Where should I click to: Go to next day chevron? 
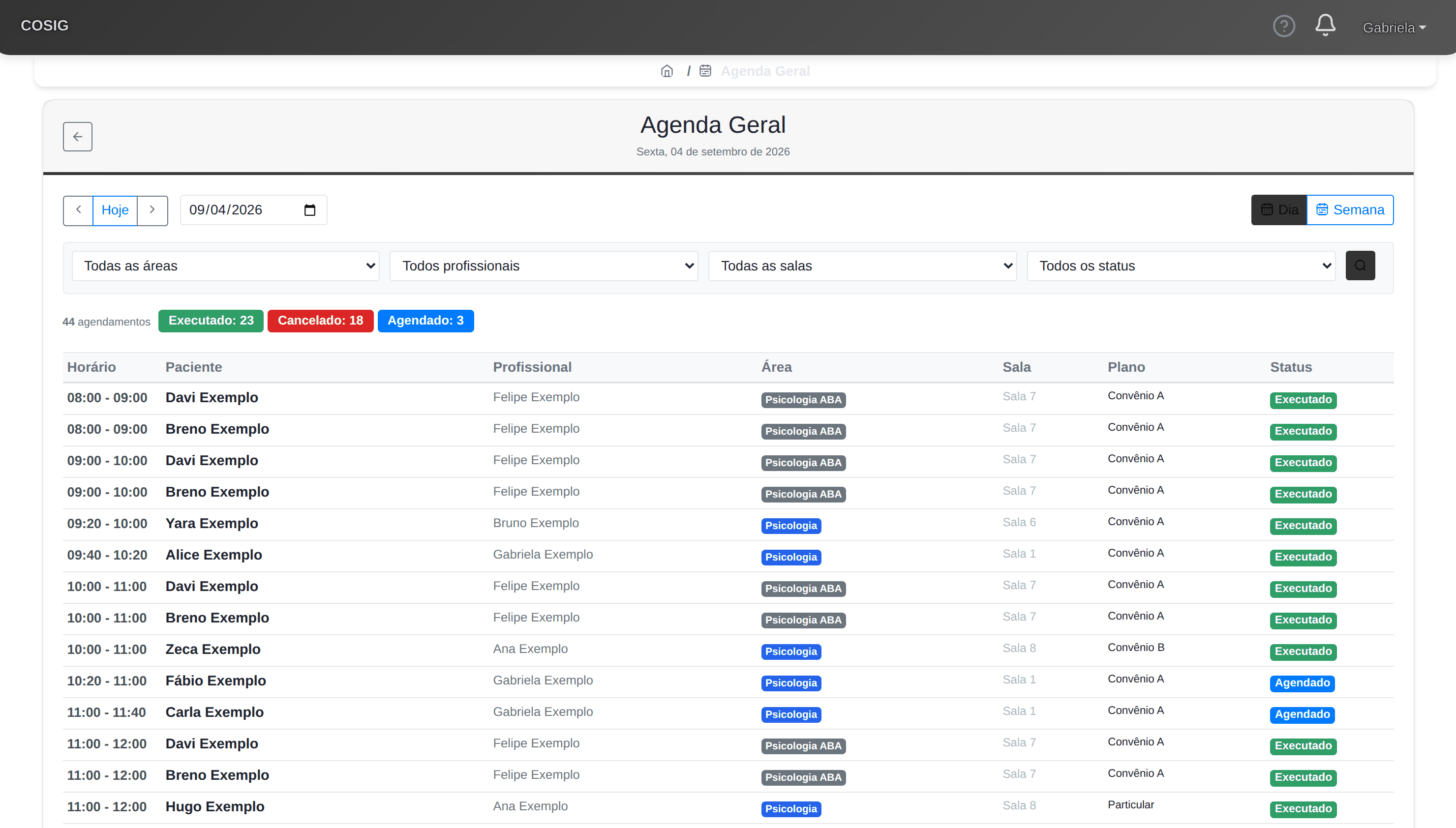pyautogui.click(x=152, y=210)
